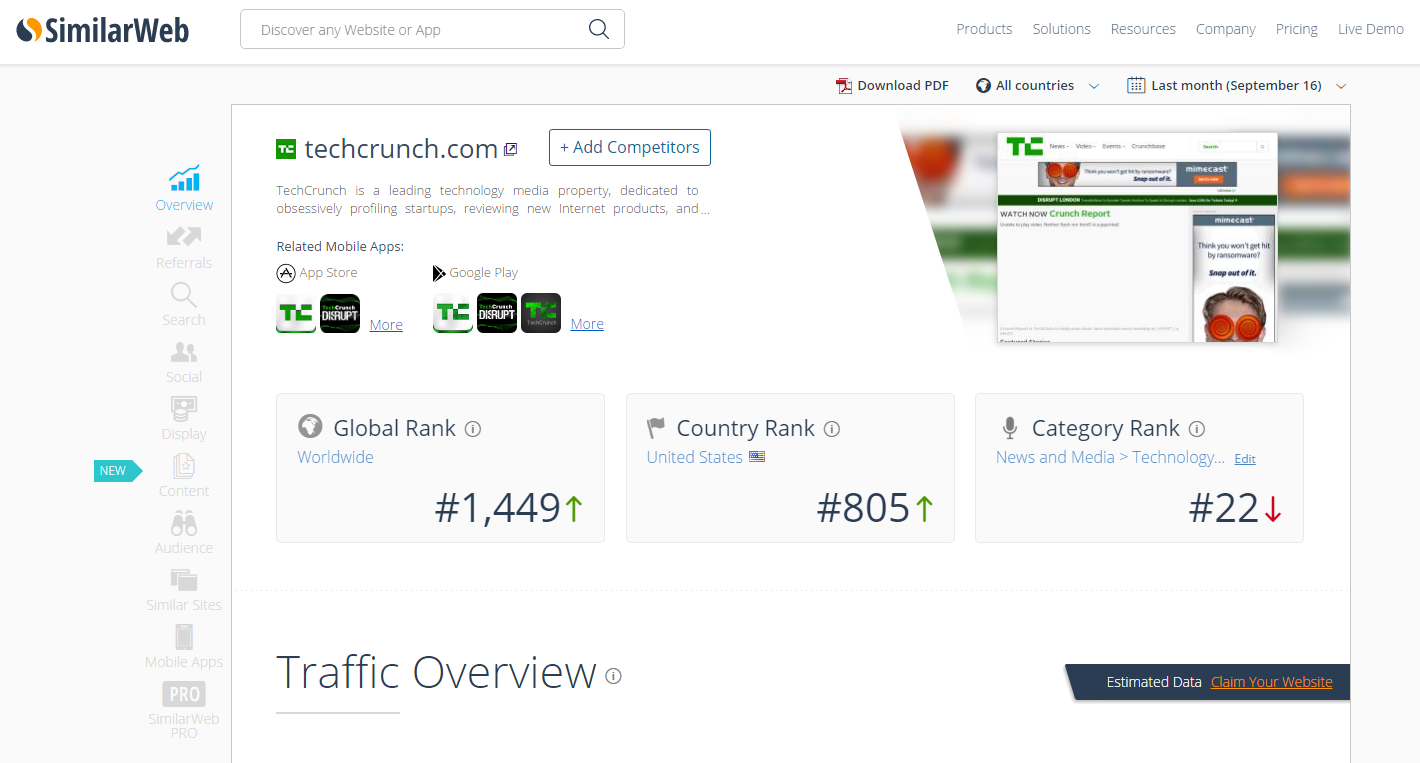This screenshot has height=763, width=1420.
Task: Click the Traffic Overview info icon
Action: [614, 676]
